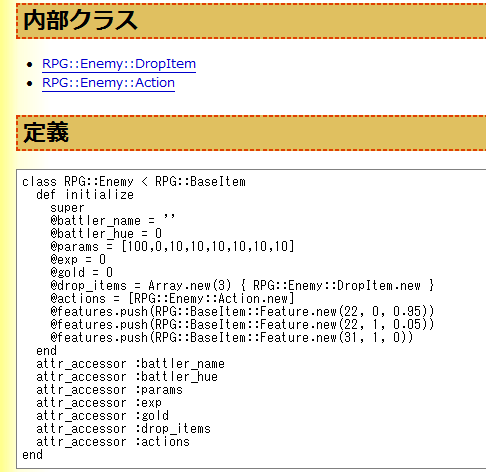This screenshot has height=472, width=486.
Task: Click the Feature.new(31, 1, 0) line
Action: [232, 338]
